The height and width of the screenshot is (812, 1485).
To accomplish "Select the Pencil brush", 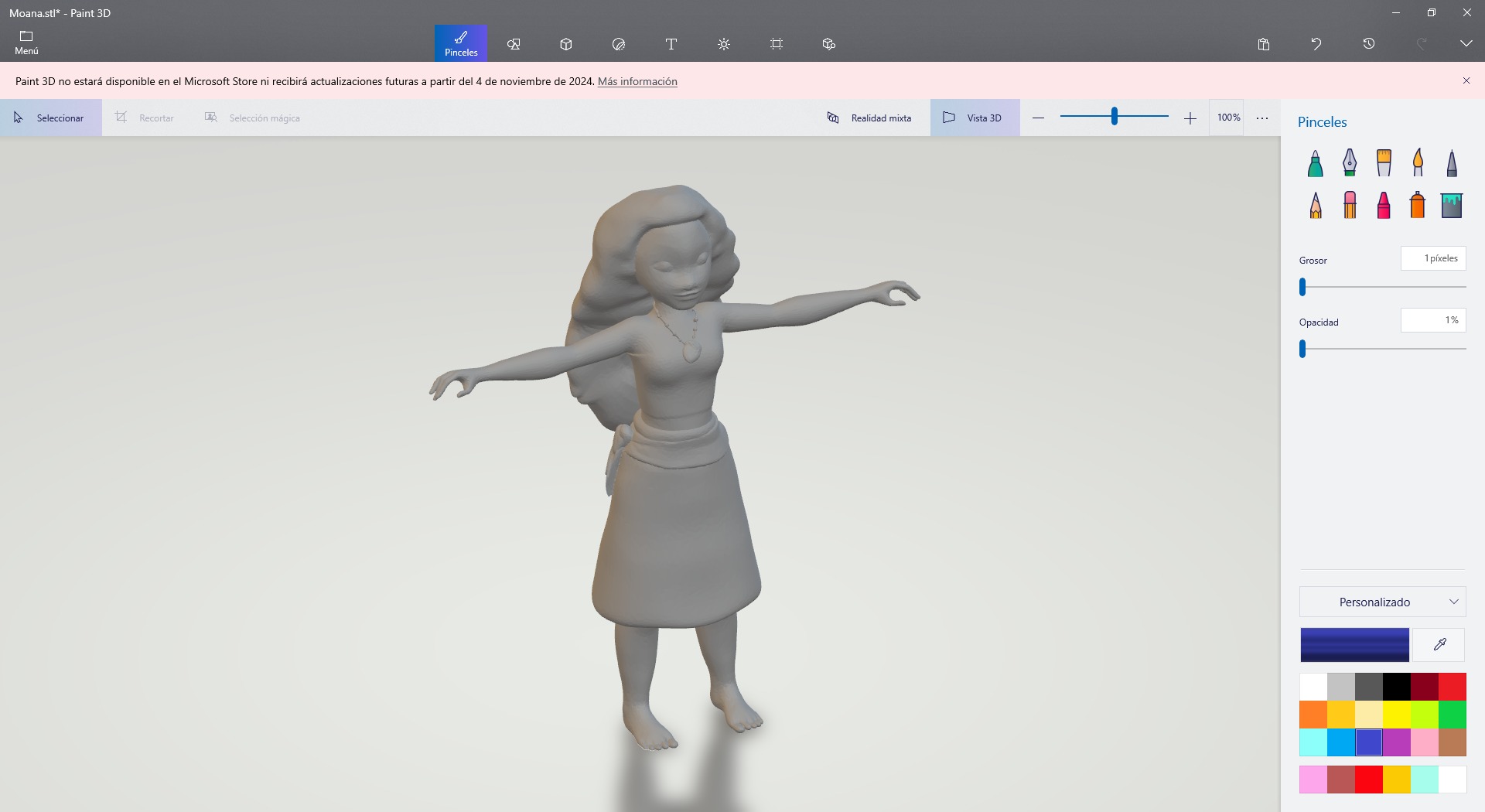I will coord(1316,205).
